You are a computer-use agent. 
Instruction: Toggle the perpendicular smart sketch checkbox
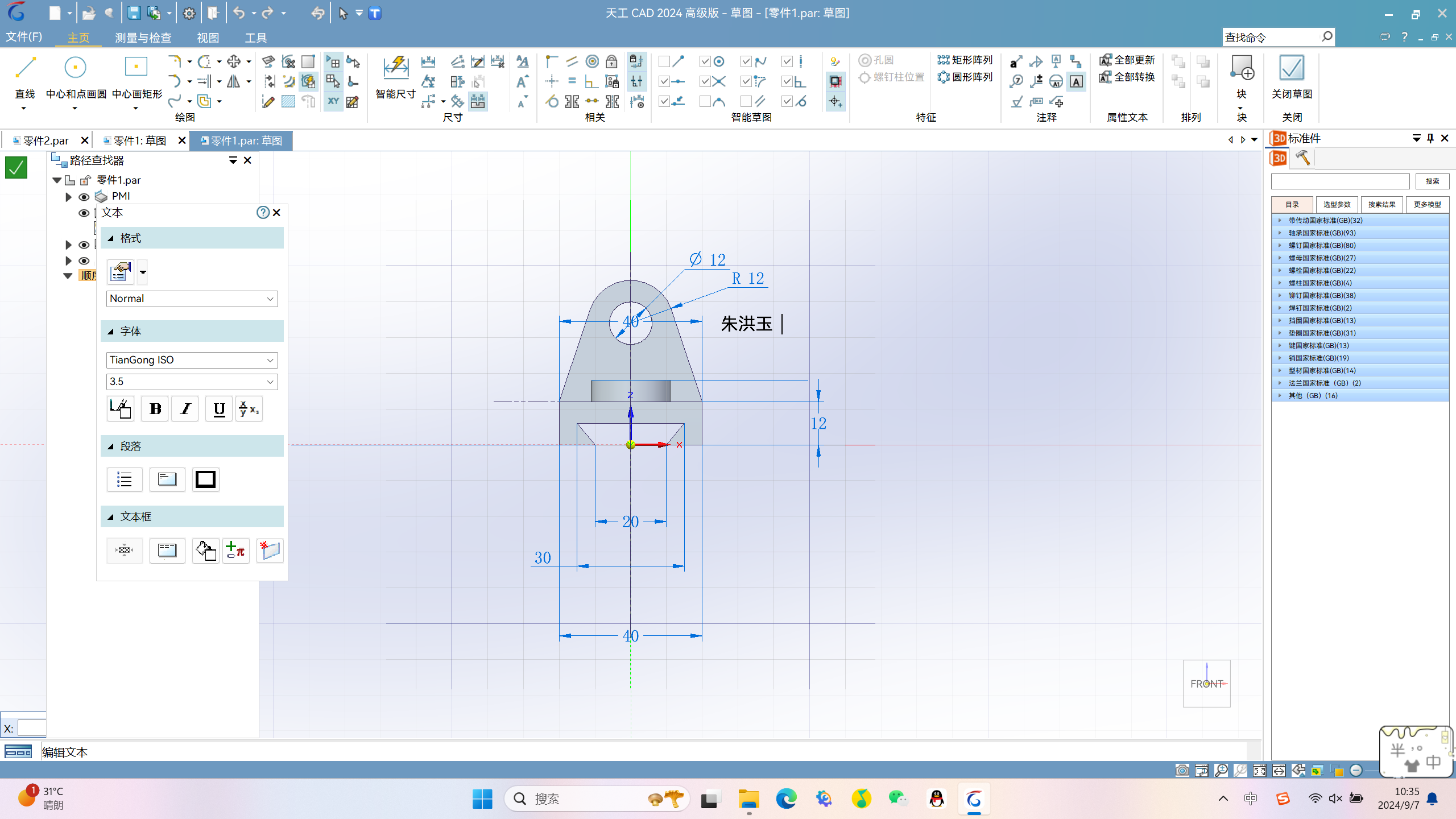pos(787,81)
